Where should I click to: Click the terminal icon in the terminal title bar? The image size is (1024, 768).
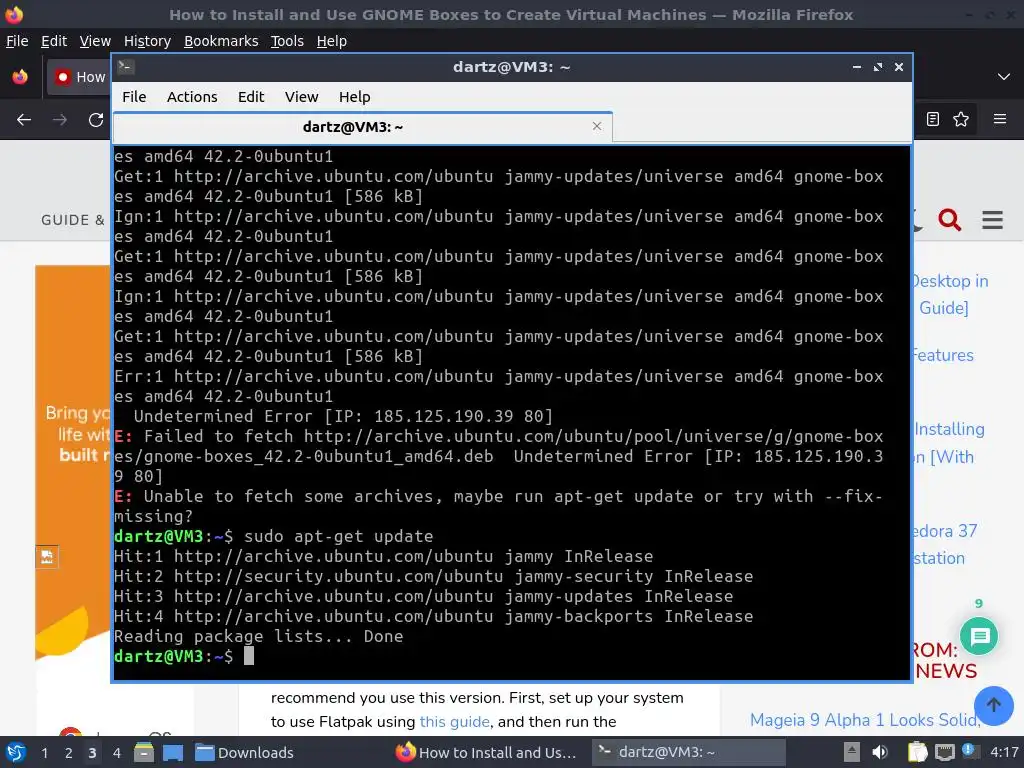tap(126, 67)
